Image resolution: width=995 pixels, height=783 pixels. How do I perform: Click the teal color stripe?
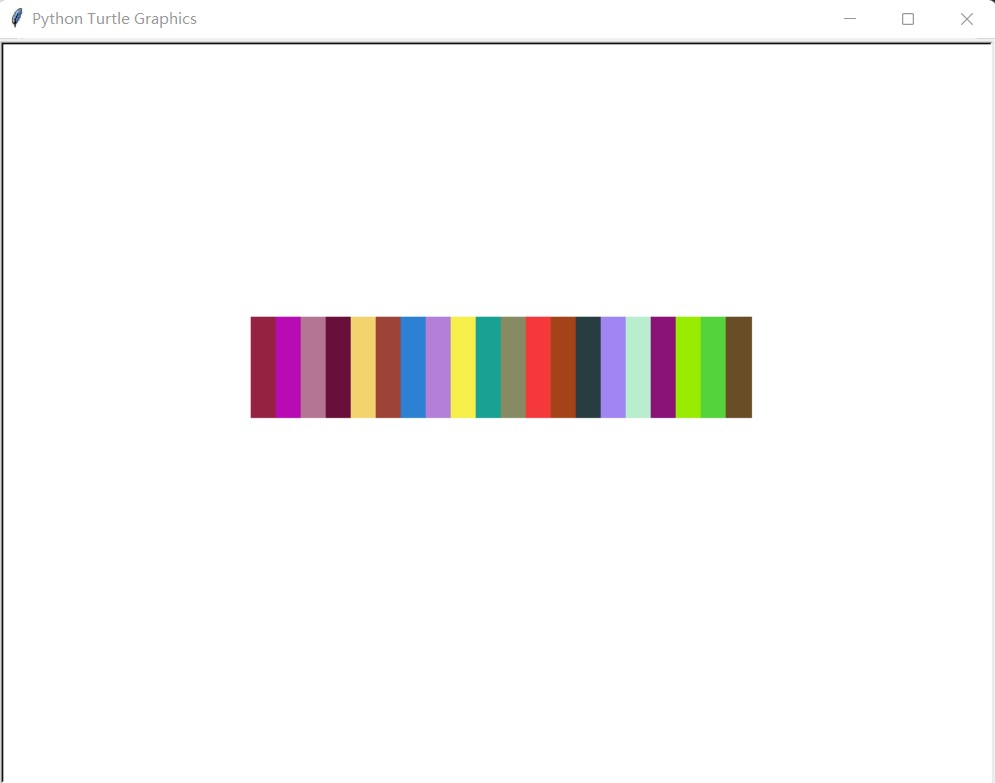point(488,367)
